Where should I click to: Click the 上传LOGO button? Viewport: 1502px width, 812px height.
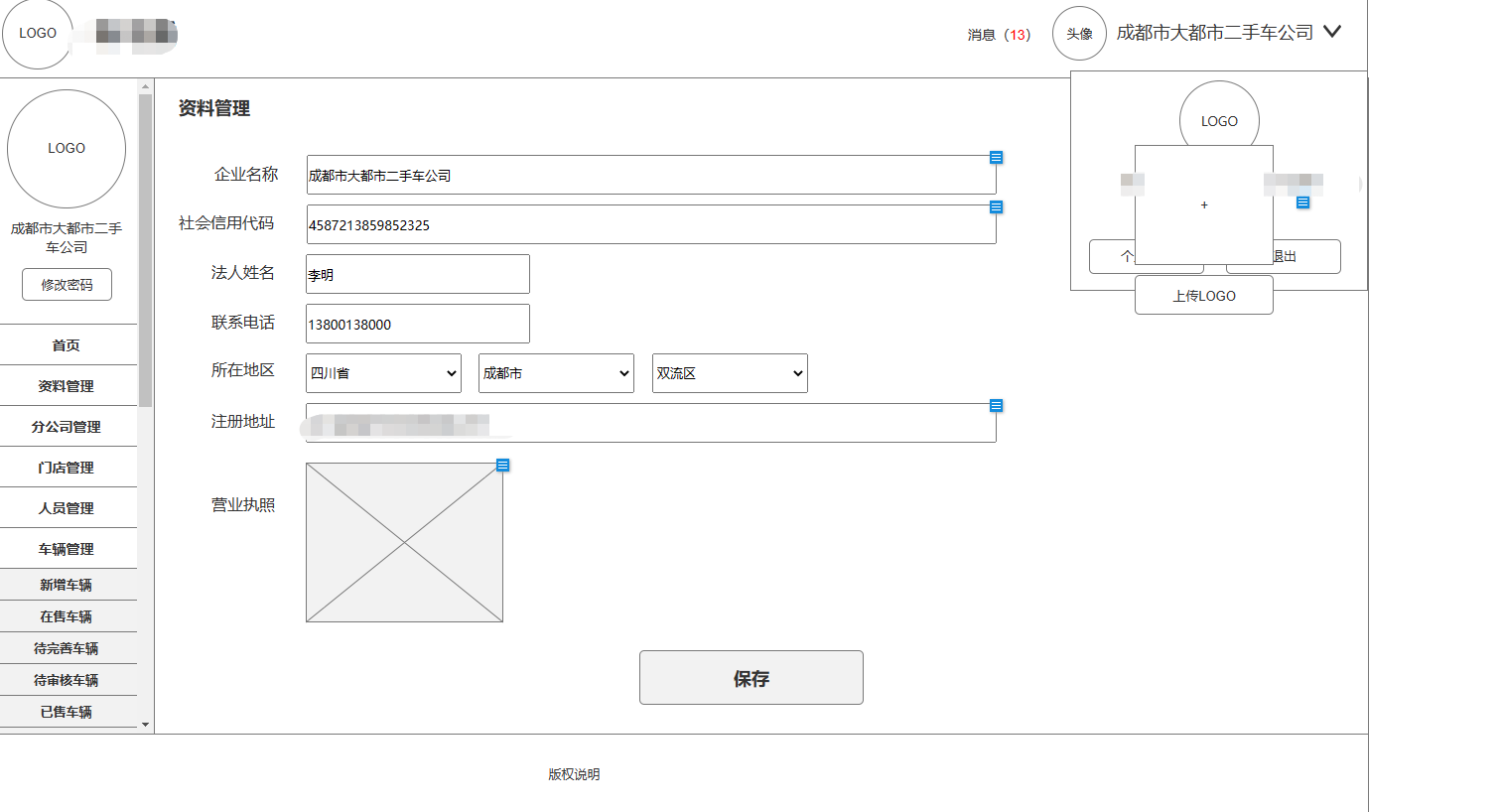tap(1204, 295)
